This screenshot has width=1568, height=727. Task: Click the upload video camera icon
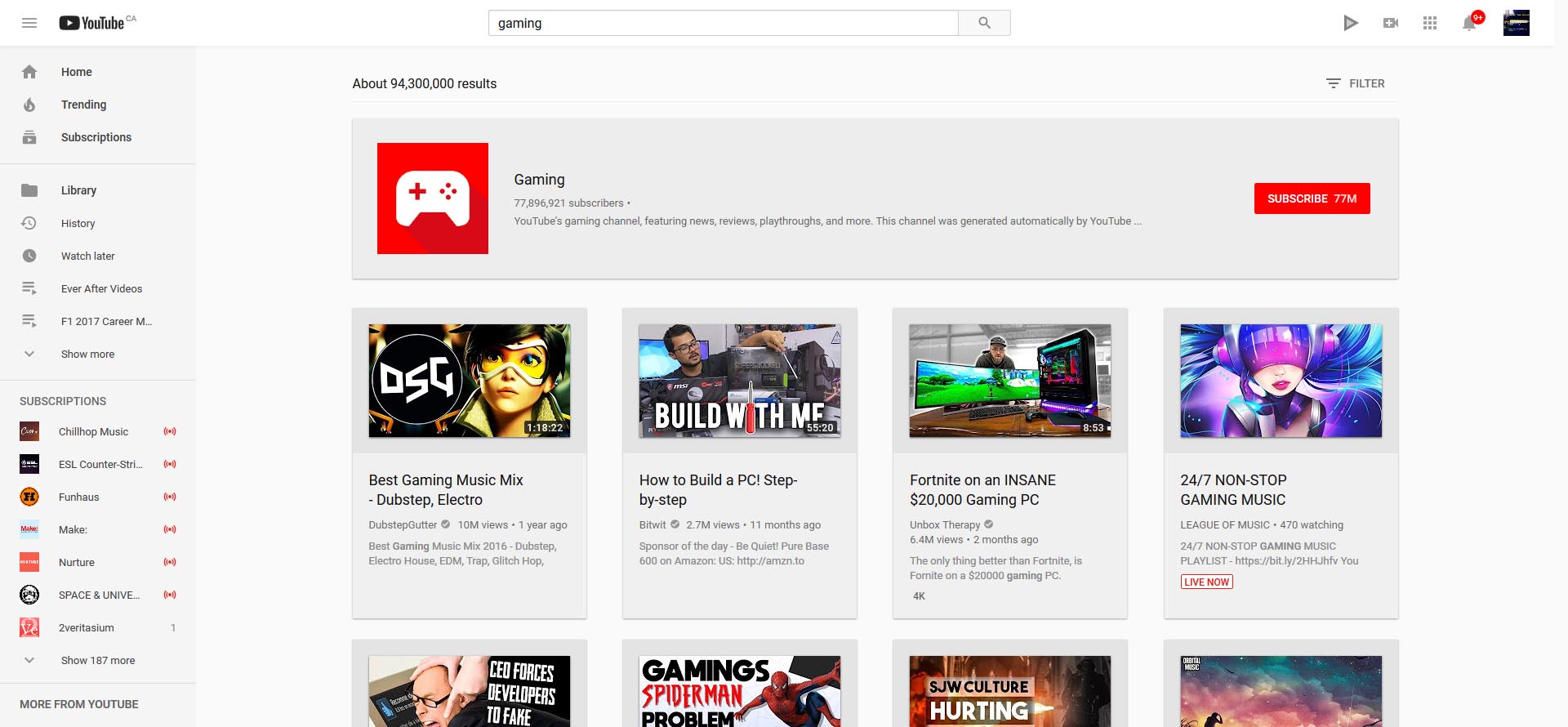click(x=1391, y=23)
